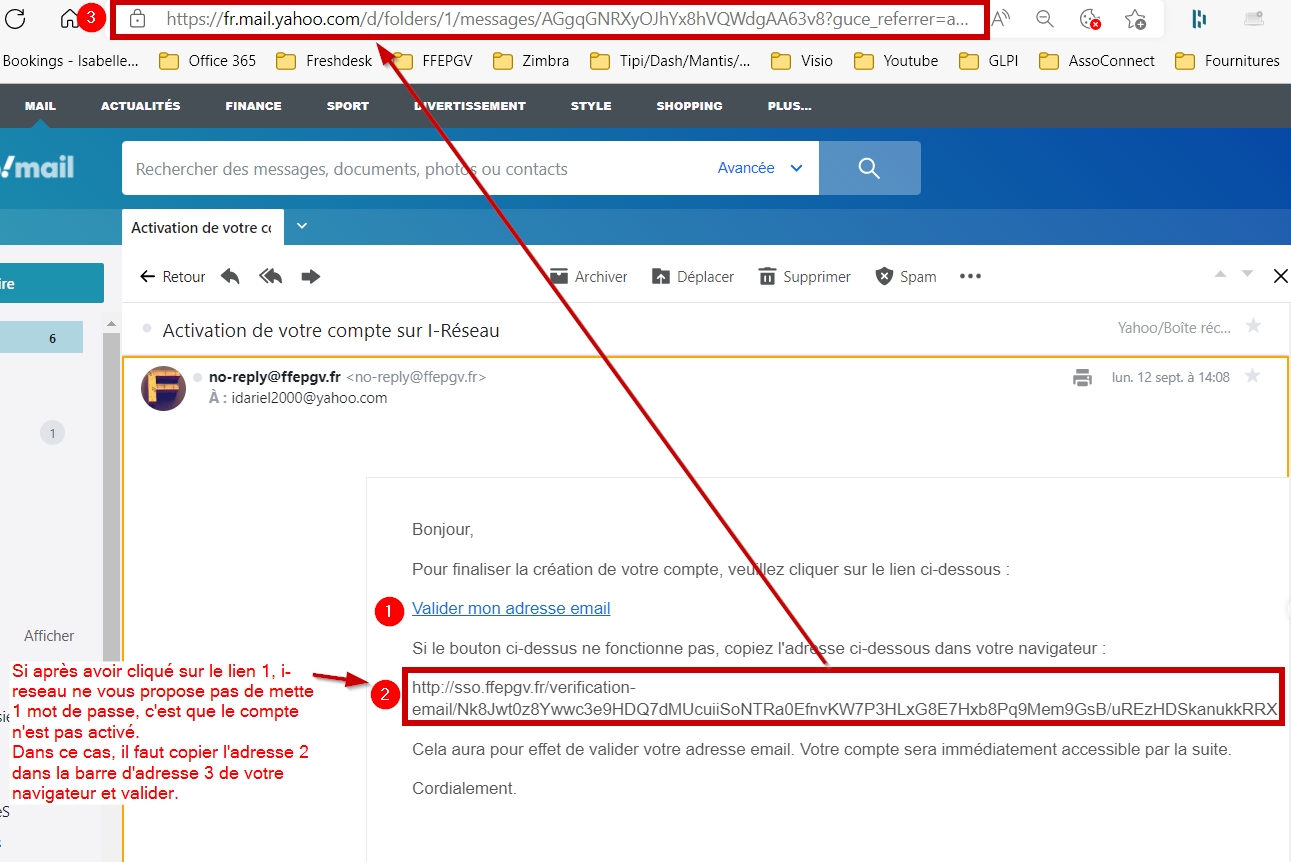This screenshot has height=862, width=1291.
Task: Click the compose button in sidebar
Action: point(52,283)
